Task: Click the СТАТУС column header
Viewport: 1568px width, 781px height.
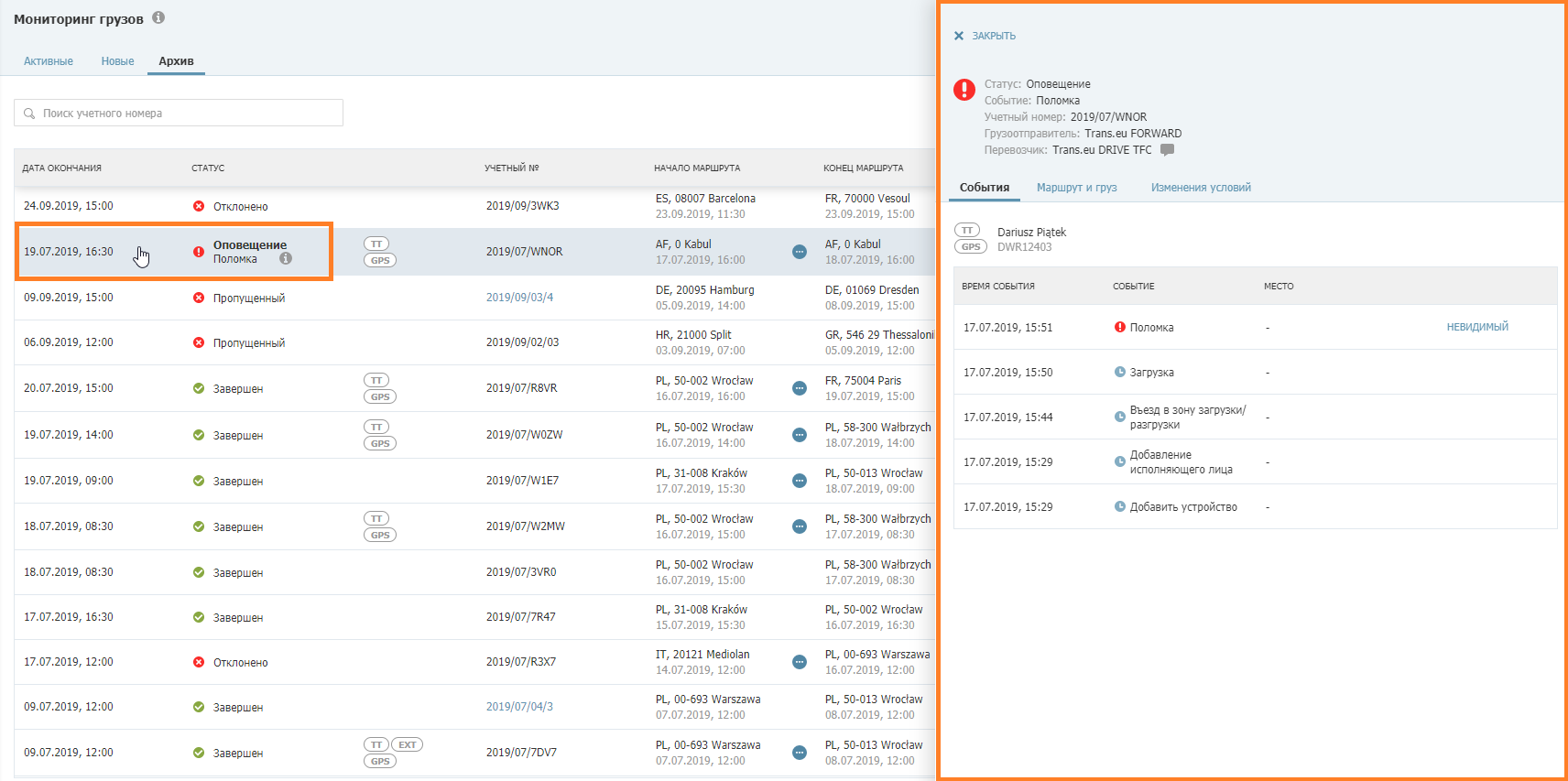Action: point(208,168)
